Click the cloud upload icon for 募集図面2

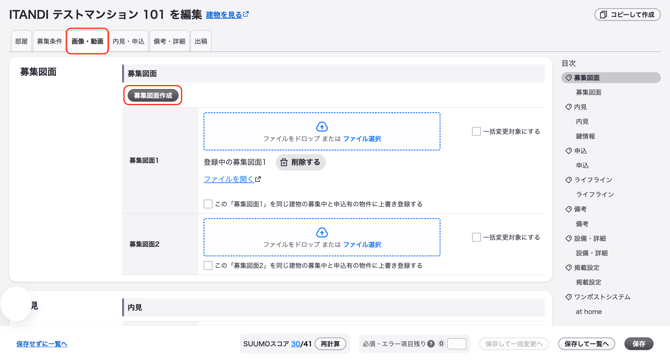(x=322, y=233)
